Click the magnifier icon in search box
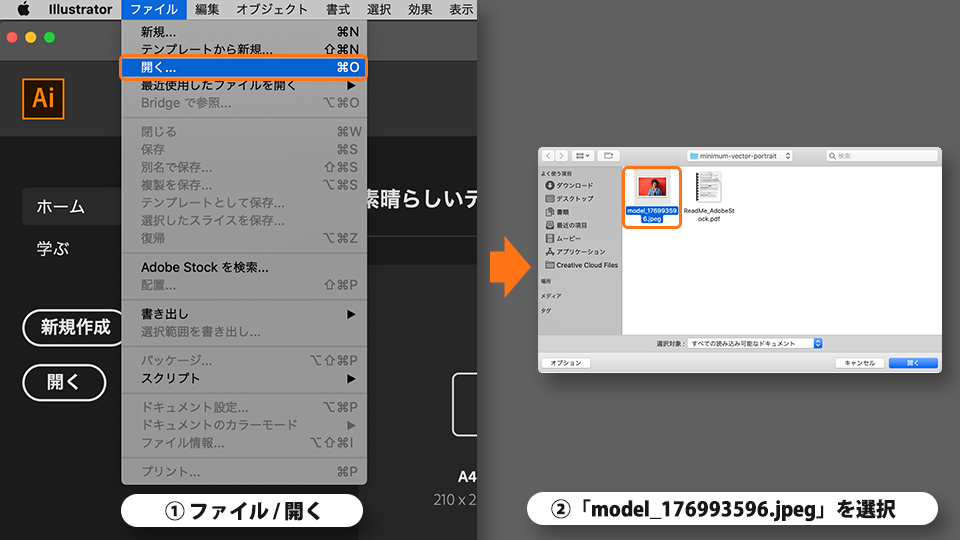This screenshot has height=540, width=960. [832, 156]
